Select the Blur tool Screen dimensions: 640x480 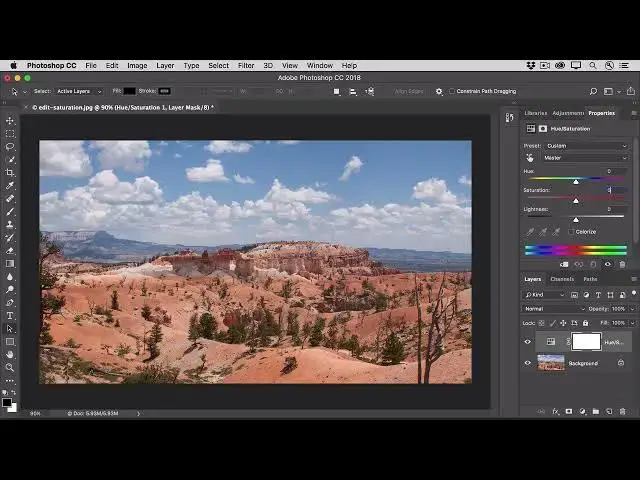(x=10, y=277)
